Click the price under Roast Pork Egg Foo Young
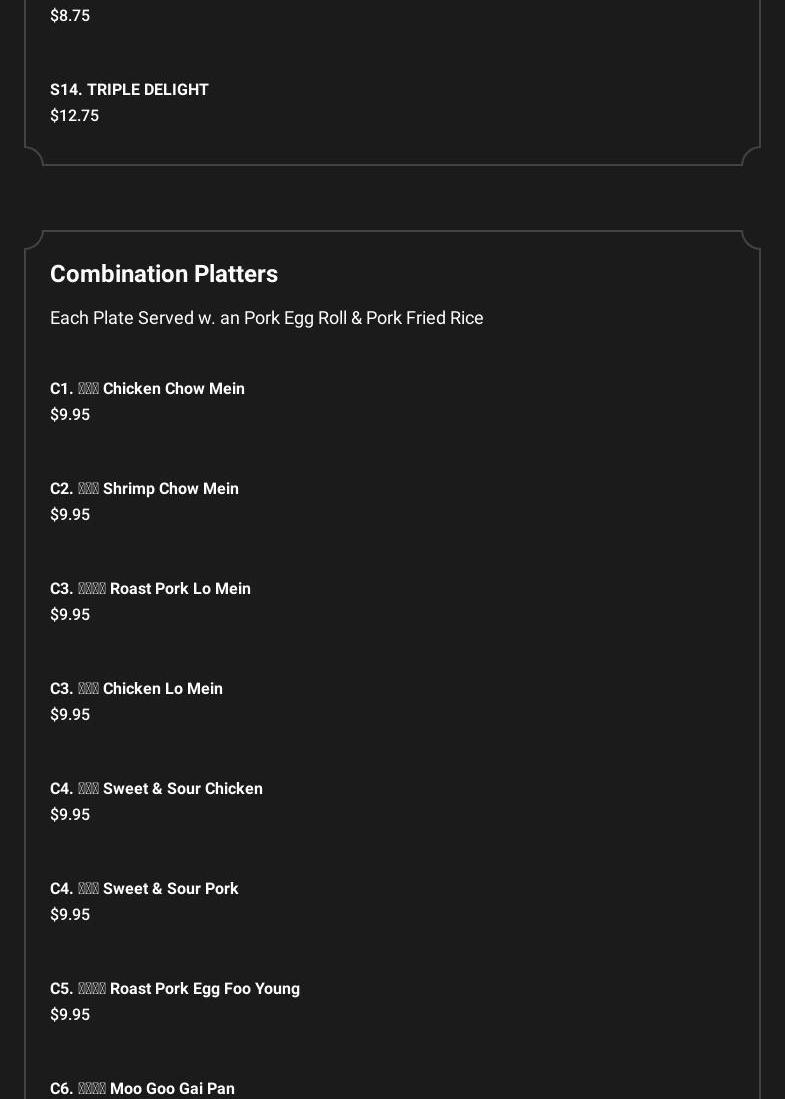The height and width of the screenshot is (1099, 785). tap(70, 1014)
